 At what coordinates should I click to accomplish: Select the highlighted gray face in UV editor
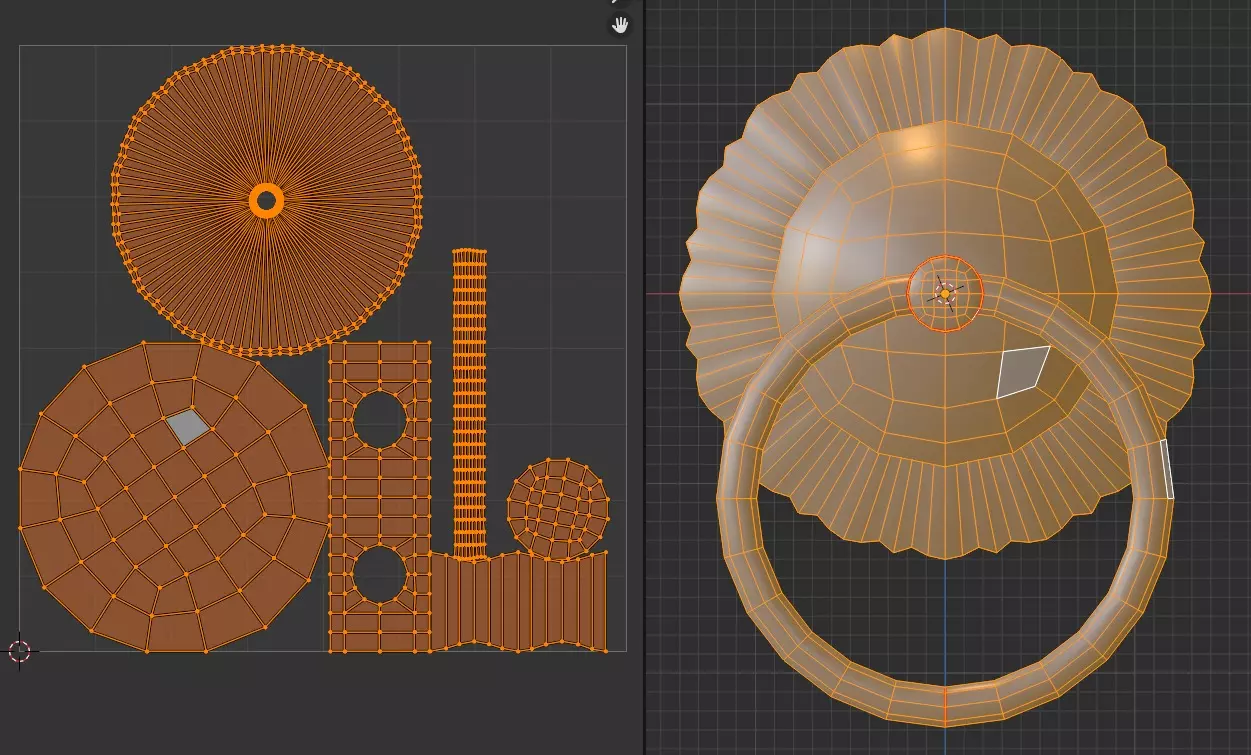pos(188,427)
